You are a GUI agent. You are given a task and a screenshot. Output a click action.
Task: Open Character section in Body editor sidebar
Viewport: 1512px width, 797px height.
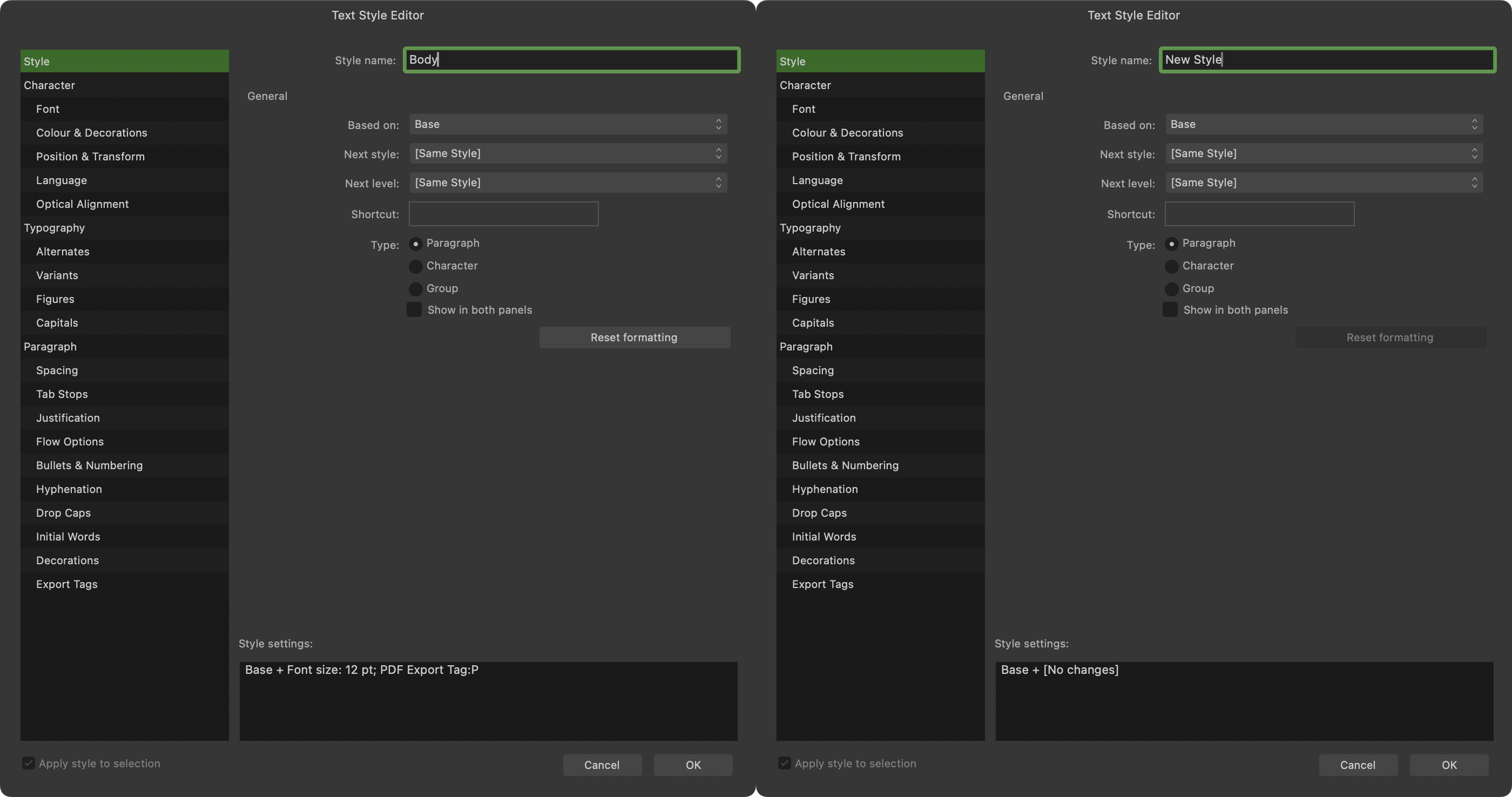pos(124,85)
